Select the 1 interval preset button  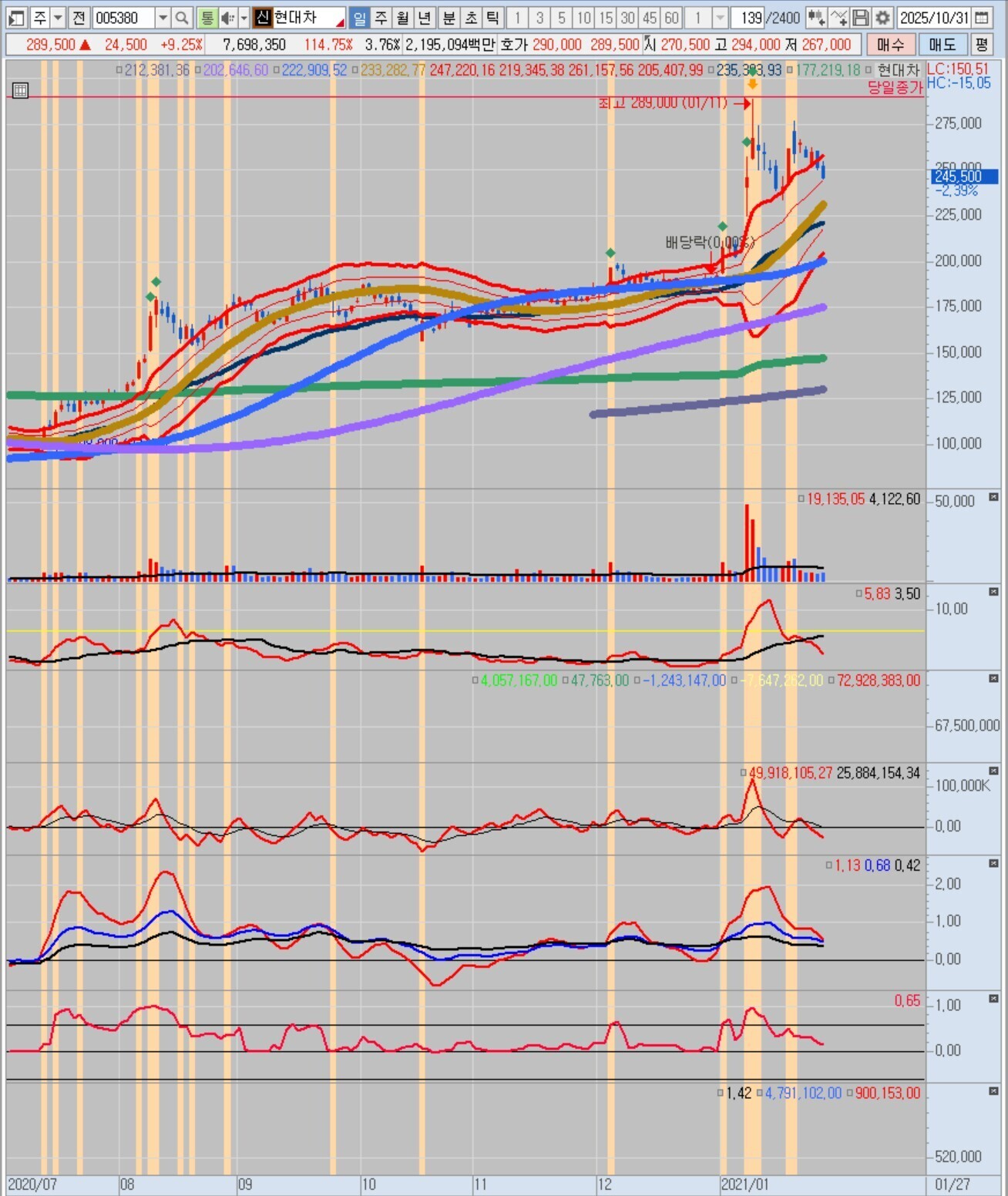click(517, 18)
